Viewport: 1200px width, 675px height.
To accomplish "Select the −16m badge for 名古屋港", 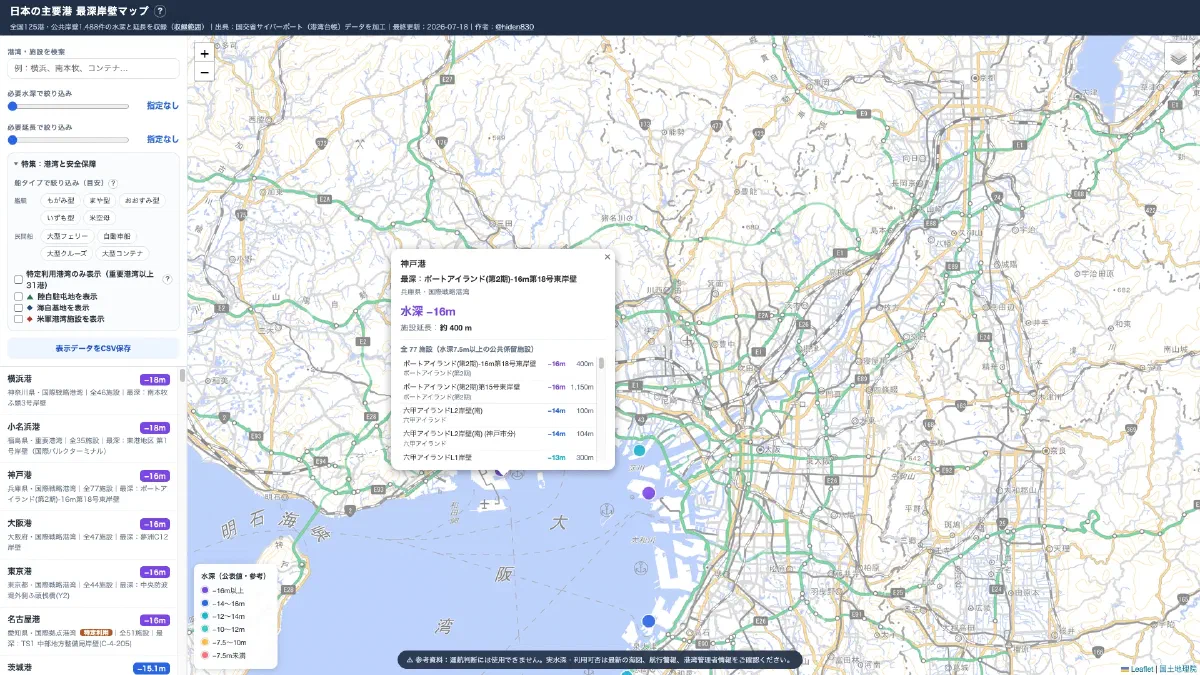I will coord(155,620).
